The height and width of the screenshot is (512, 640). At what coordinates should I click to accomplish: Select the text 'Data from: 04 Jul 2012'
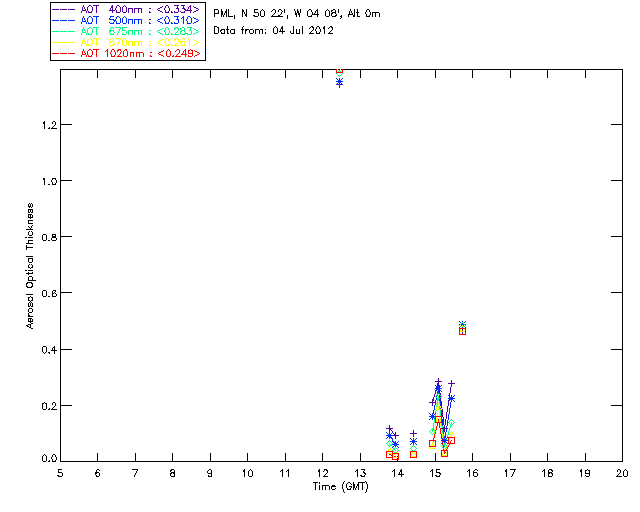point(273,31)
